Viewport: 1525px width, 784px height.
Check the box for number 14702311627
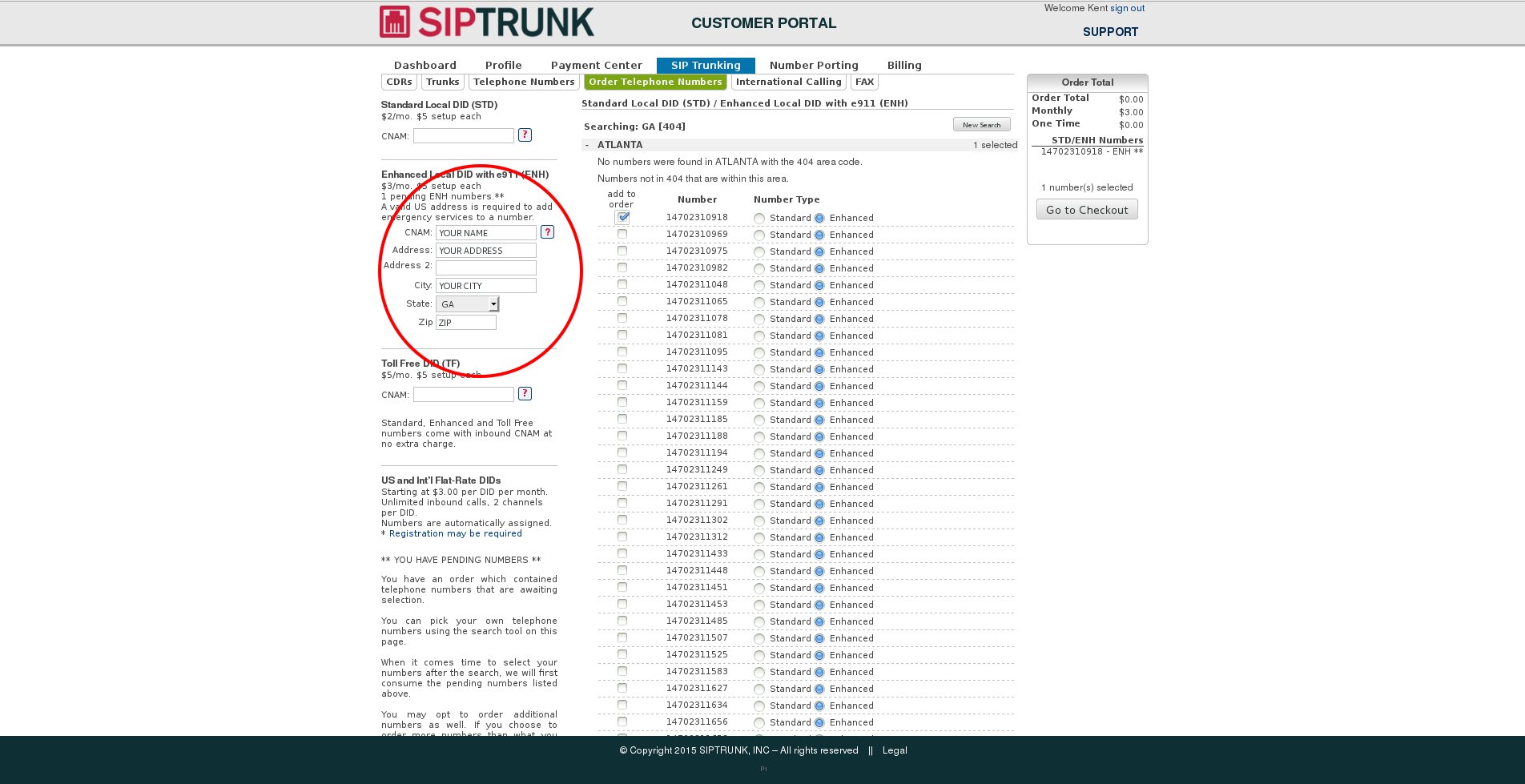[622, 688]
